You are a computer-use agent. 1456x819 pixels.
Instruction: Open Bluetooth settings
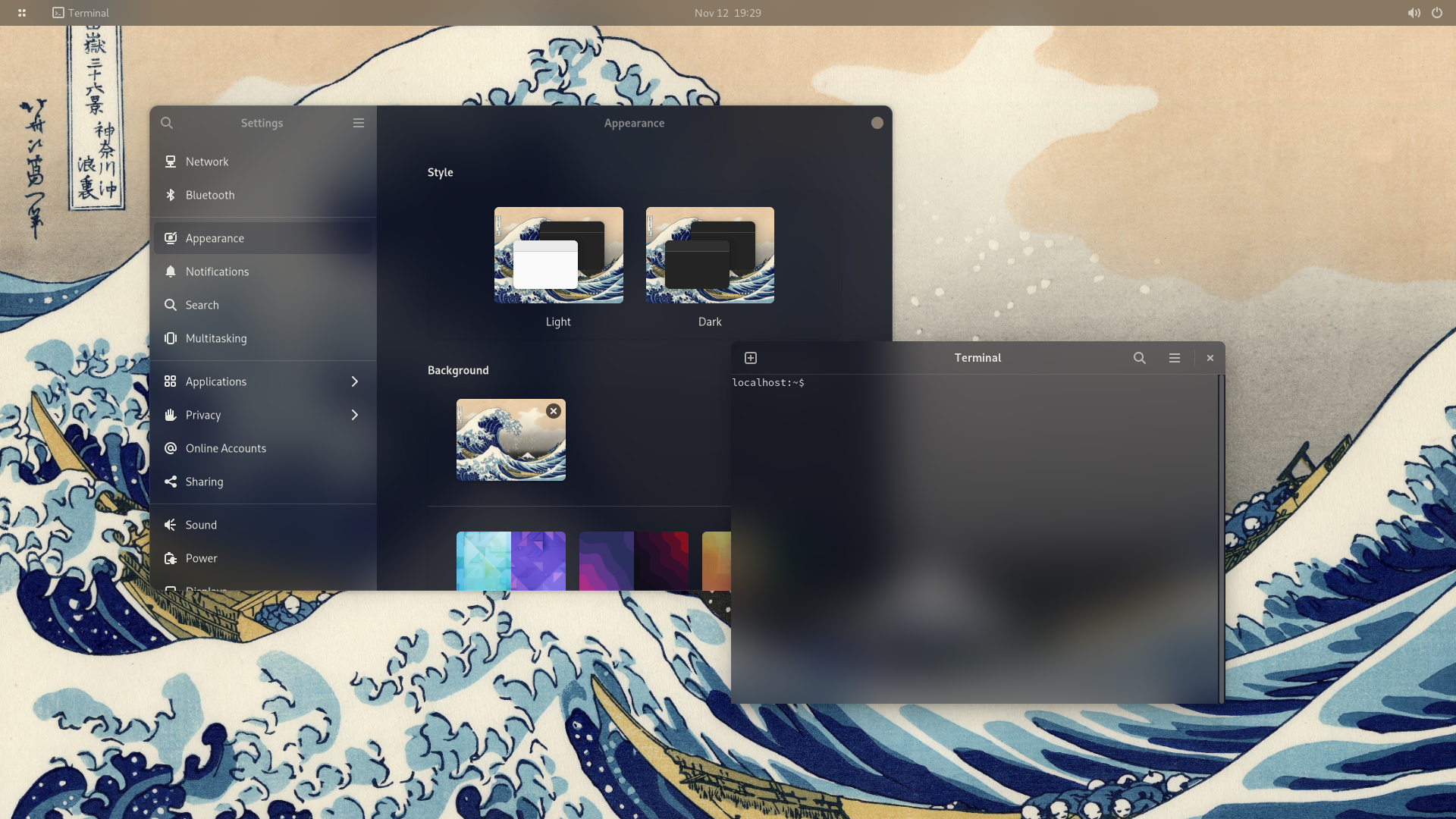[x=263, y=195]
